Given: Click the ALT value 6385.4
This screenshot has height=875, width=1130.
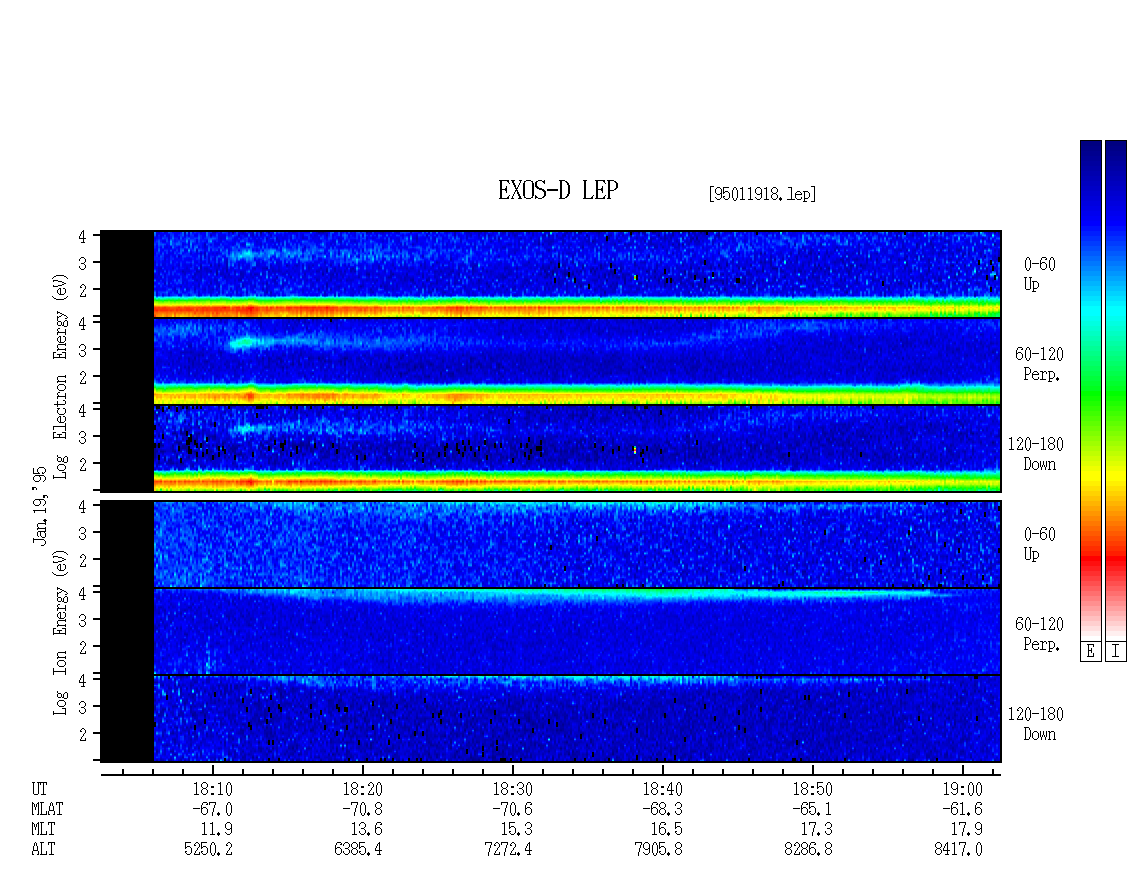Looking at the screenshot, I should 358,849.
